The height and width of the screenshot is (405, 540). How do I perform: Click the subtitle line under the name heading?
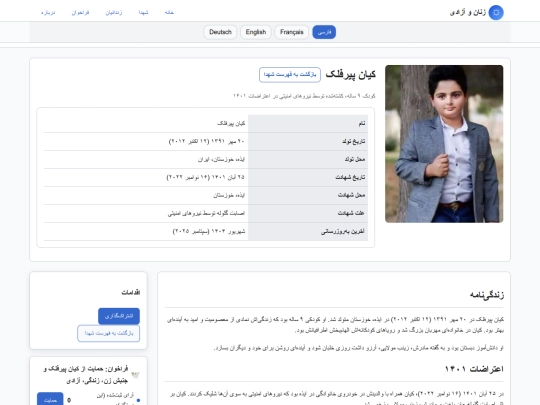[304, 96]
